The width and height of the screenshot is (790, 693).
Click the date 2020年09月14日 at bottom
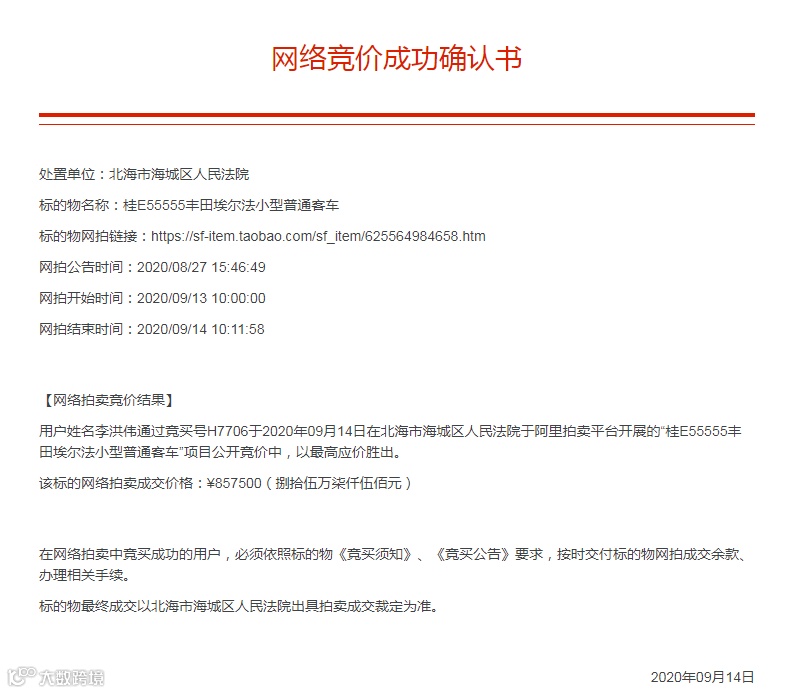pos(702,677)
